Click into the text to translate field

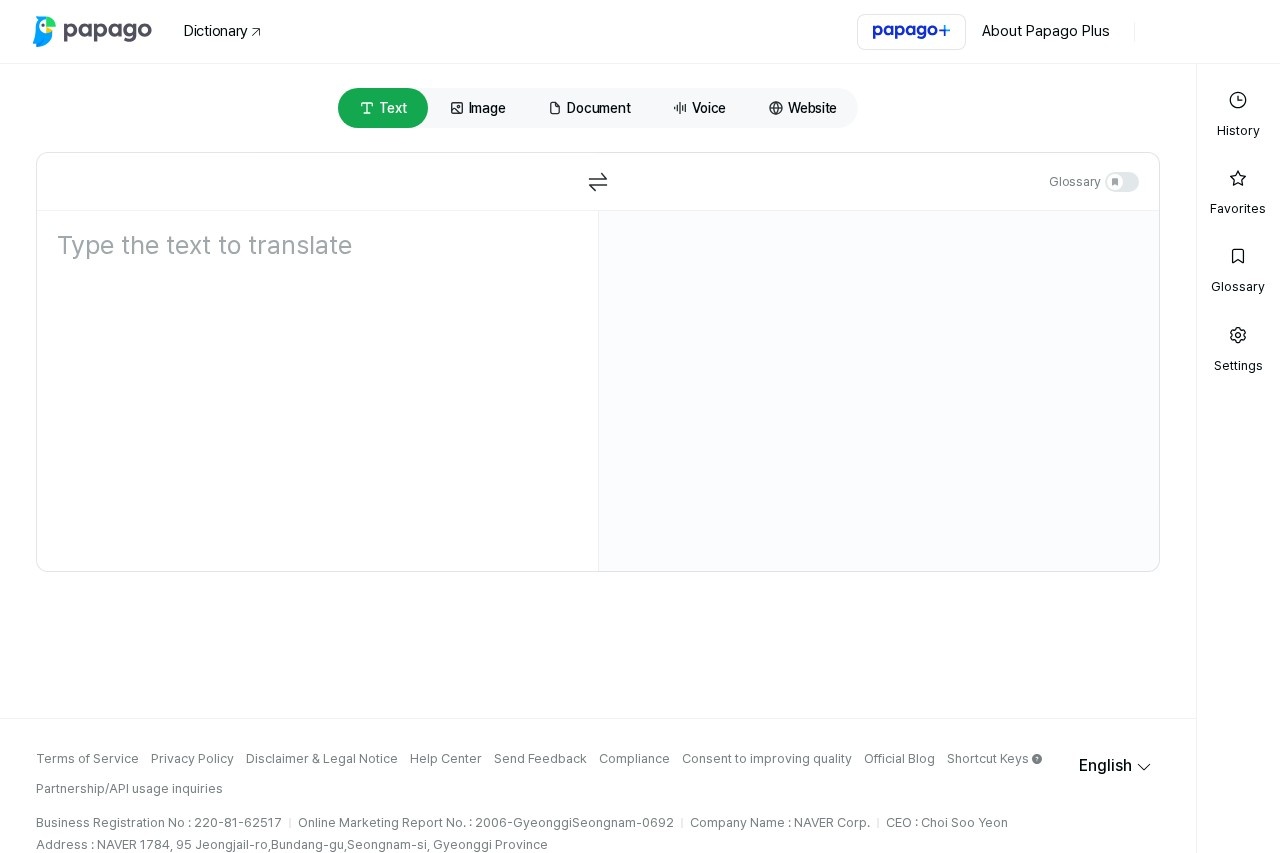point(318,391)
